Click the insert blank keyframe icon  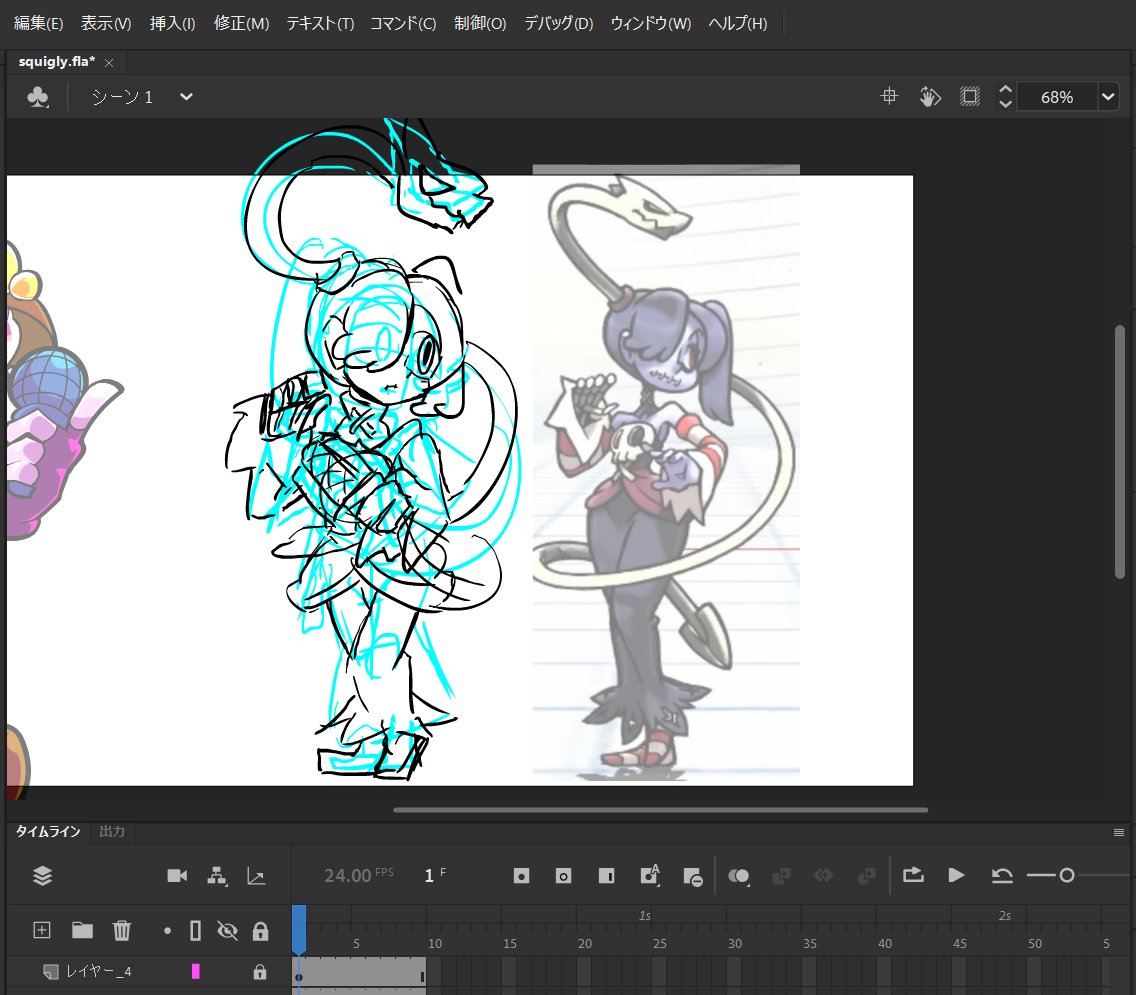coord(563,876)
